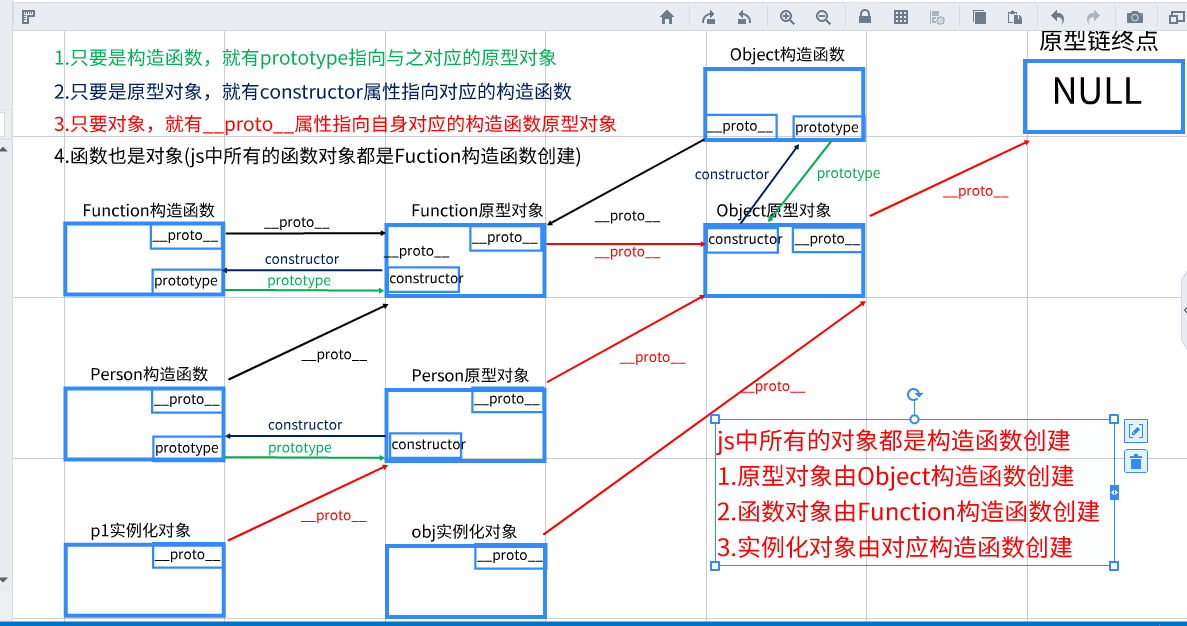Viewport: 1187px width, 626px height.
Task: Select the 'Function构造函数' label
Action: (x=148, y=210)
